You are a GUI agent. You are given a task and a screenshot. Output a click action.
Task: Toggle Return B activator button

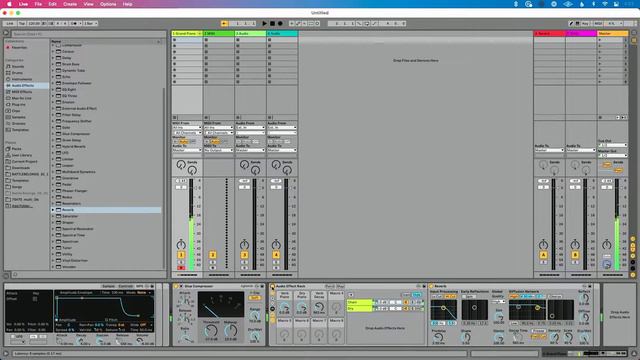(575, 255)
